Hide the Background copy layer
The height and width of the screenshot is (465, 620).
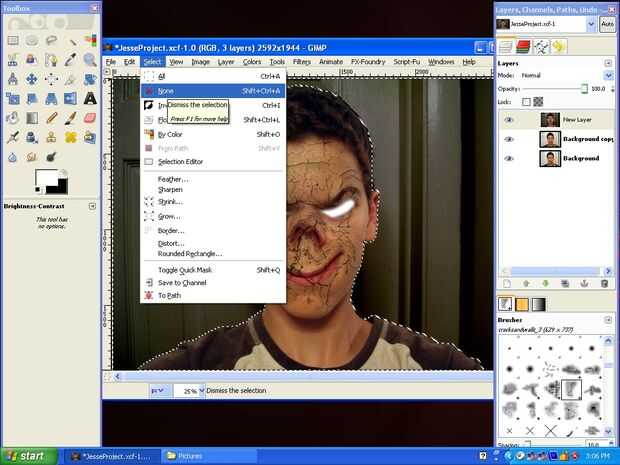[x=509, y=139]
